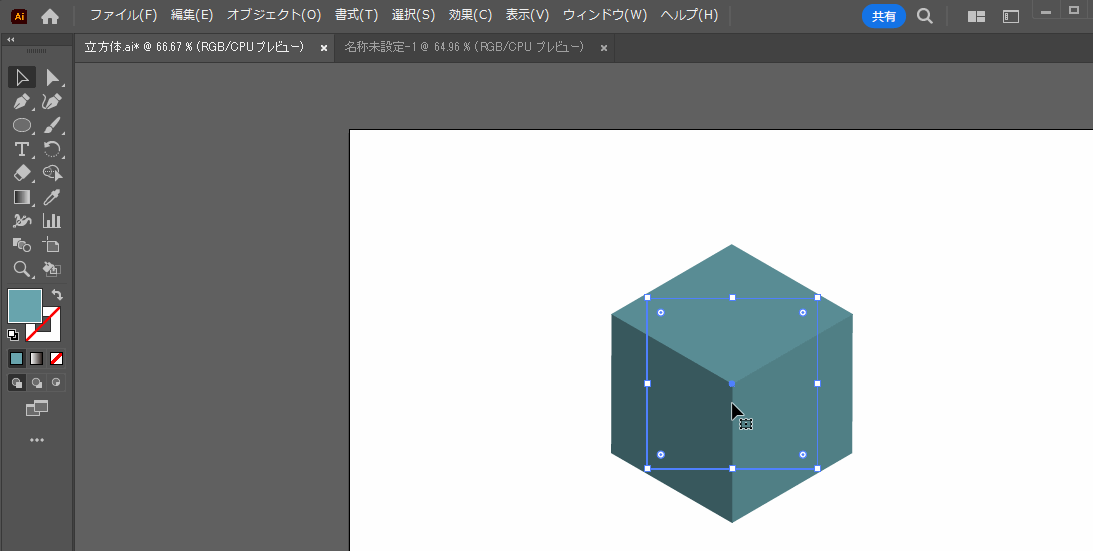Open the ファイル(F) menu
The height and width of the screenshot is (551, 1093).
123,15
